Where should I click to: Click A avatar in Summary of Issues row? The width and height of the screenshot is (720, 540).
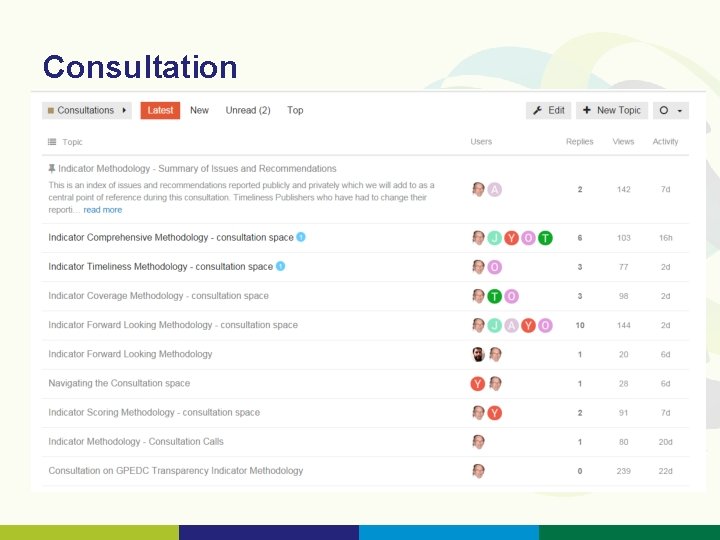pos(495,190)
